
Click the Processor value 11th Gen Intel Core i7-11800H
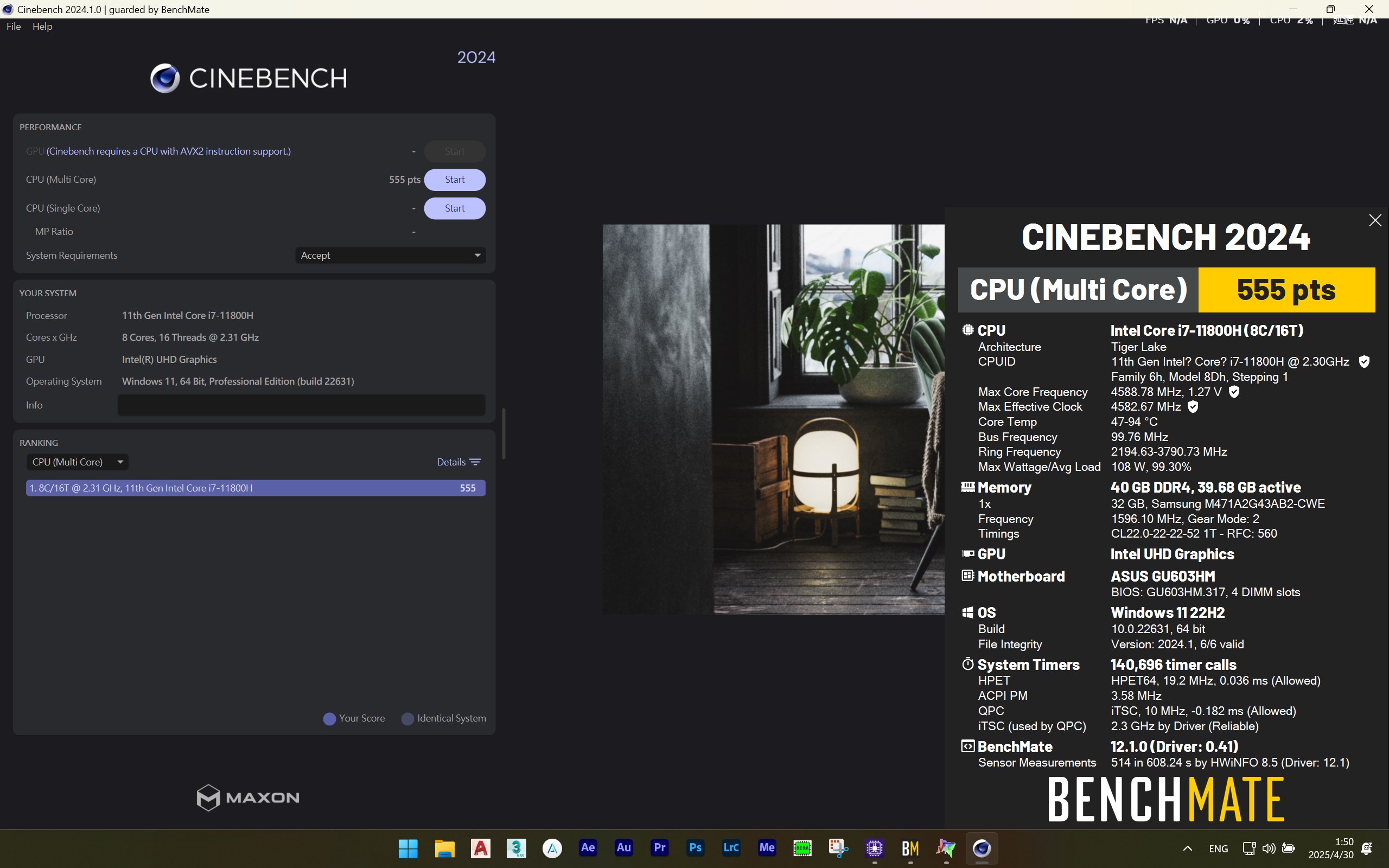click(187, 315)
